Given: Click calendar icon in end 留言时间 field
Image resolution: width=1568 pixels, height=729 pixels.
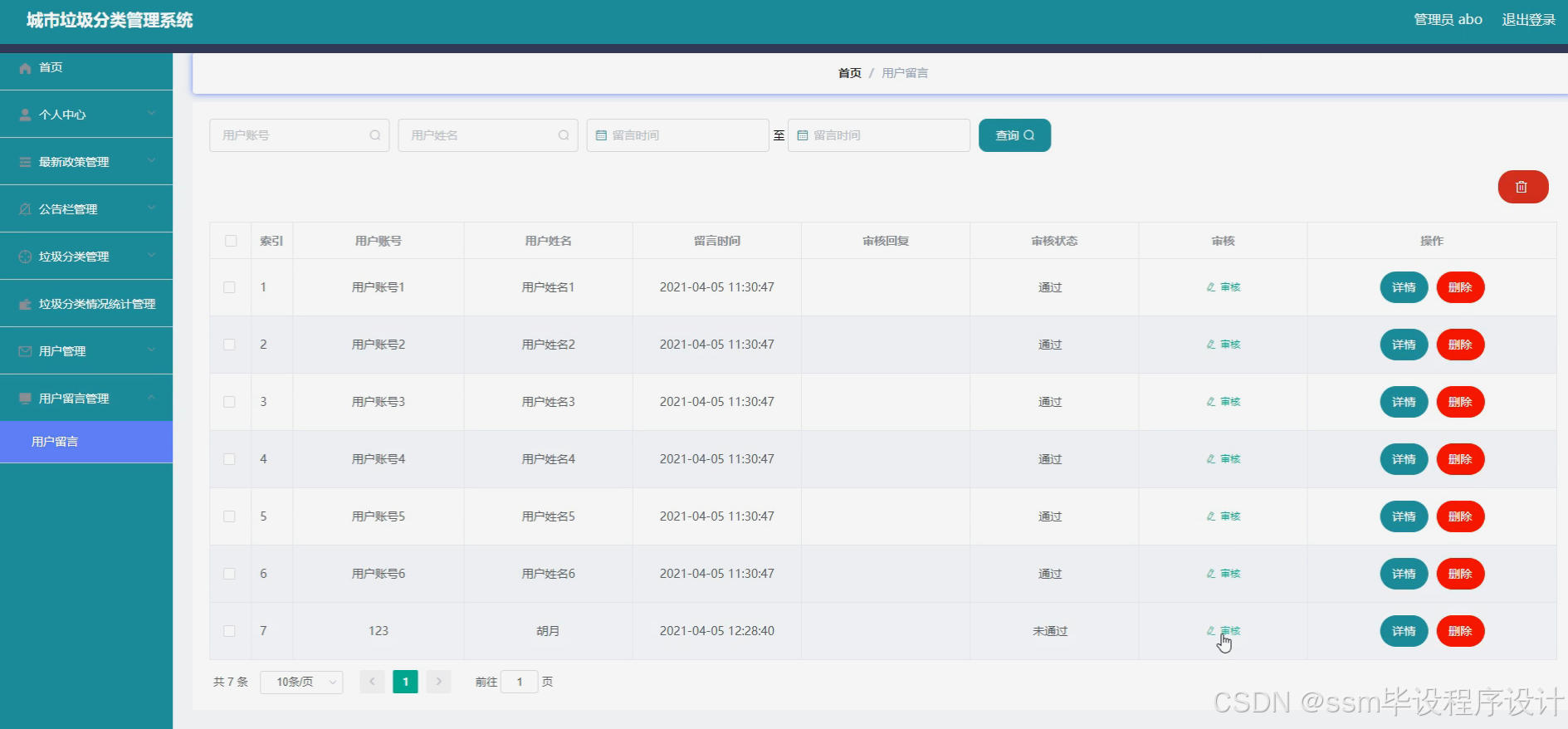Looking at the screenshot, I should [x=802, y=135].
